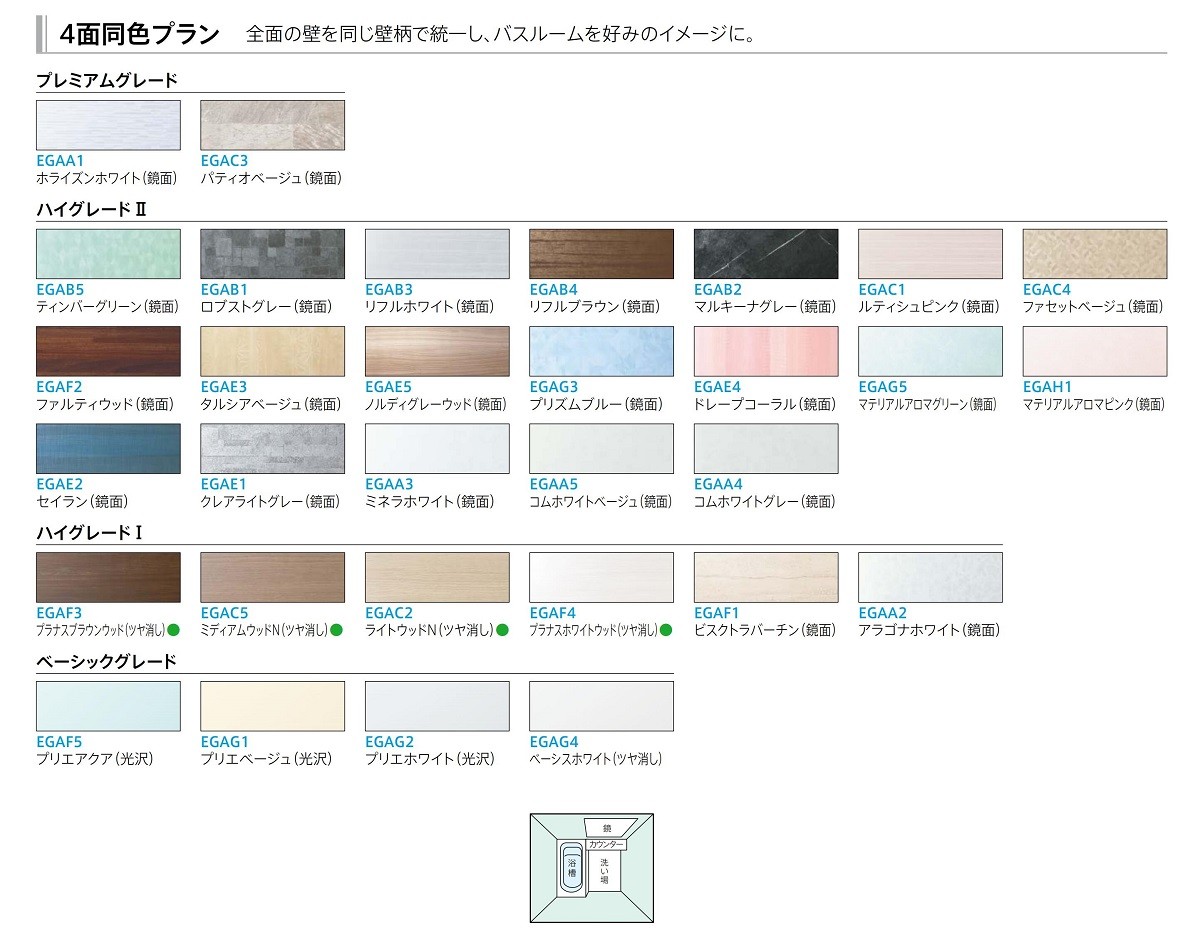Click the EGAE4 Drape Coral swatch
1200x940 pixels.
point(765,351)
